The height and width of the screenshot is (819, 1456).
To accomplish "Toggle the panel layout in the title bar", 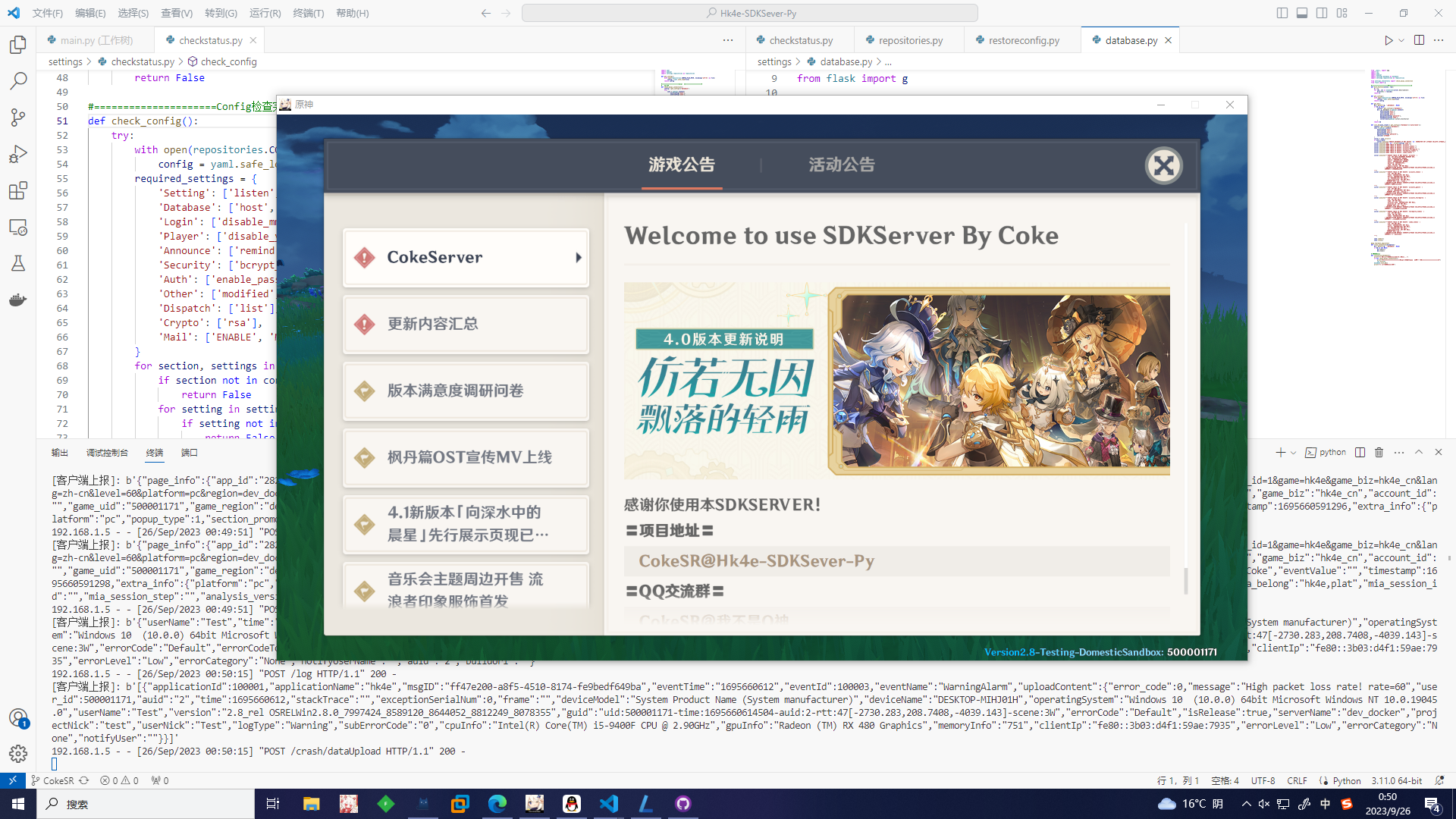I will (1301, 13).
